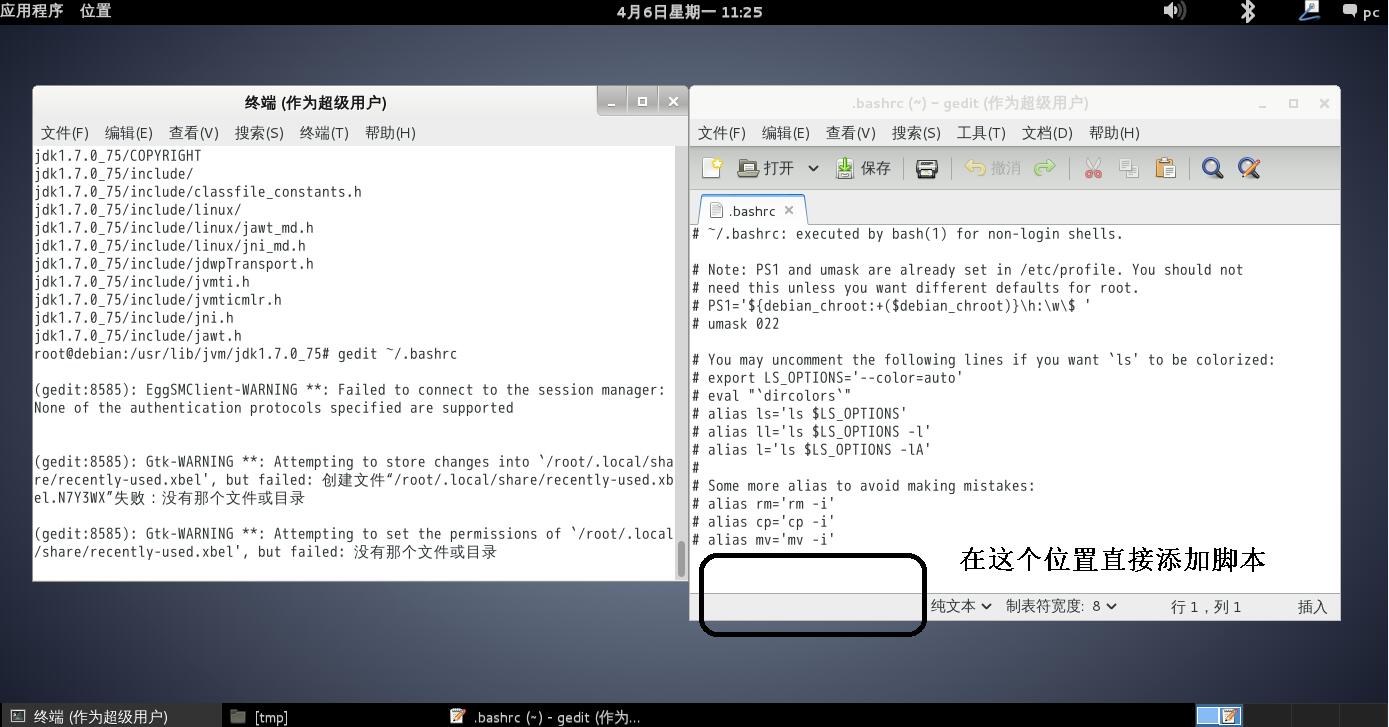
Task: Open terminal 终端(T) menu
Action: pos(324,133)
